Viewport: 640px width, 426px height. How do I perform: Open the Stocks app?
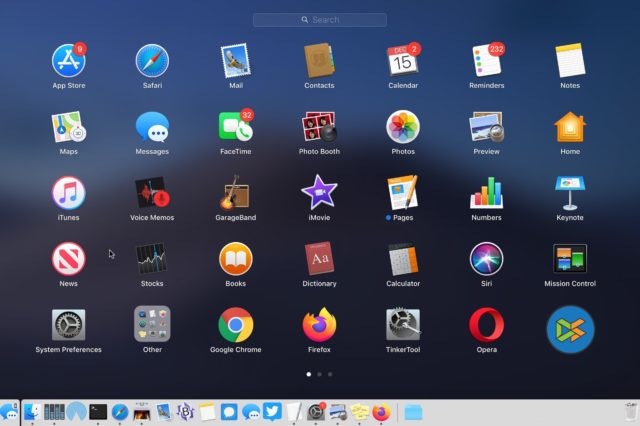coord(152,259)
